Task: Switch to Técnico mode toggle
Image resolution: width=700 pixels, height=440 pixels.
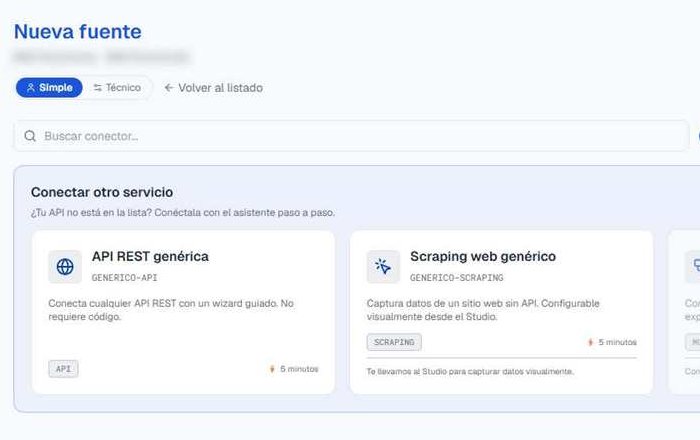Action: coord(117,87)
